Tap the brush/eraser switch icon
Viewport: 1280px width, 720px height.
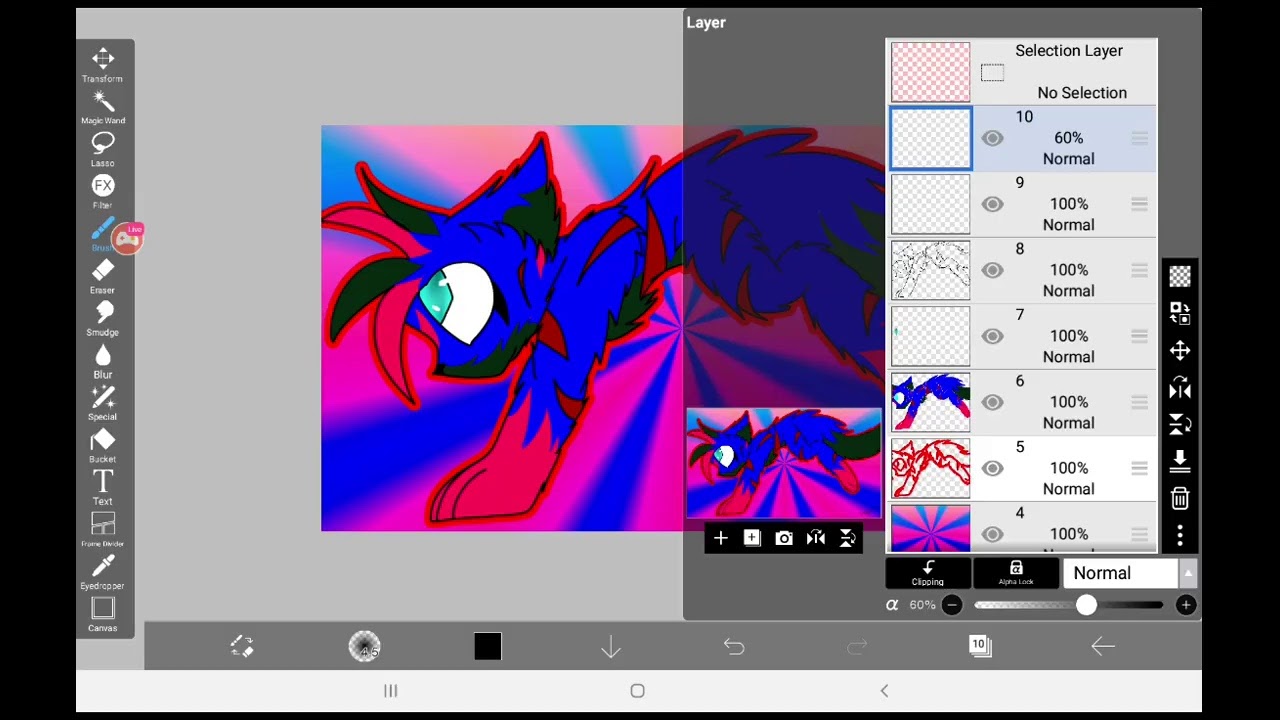(x=242, y=646)
